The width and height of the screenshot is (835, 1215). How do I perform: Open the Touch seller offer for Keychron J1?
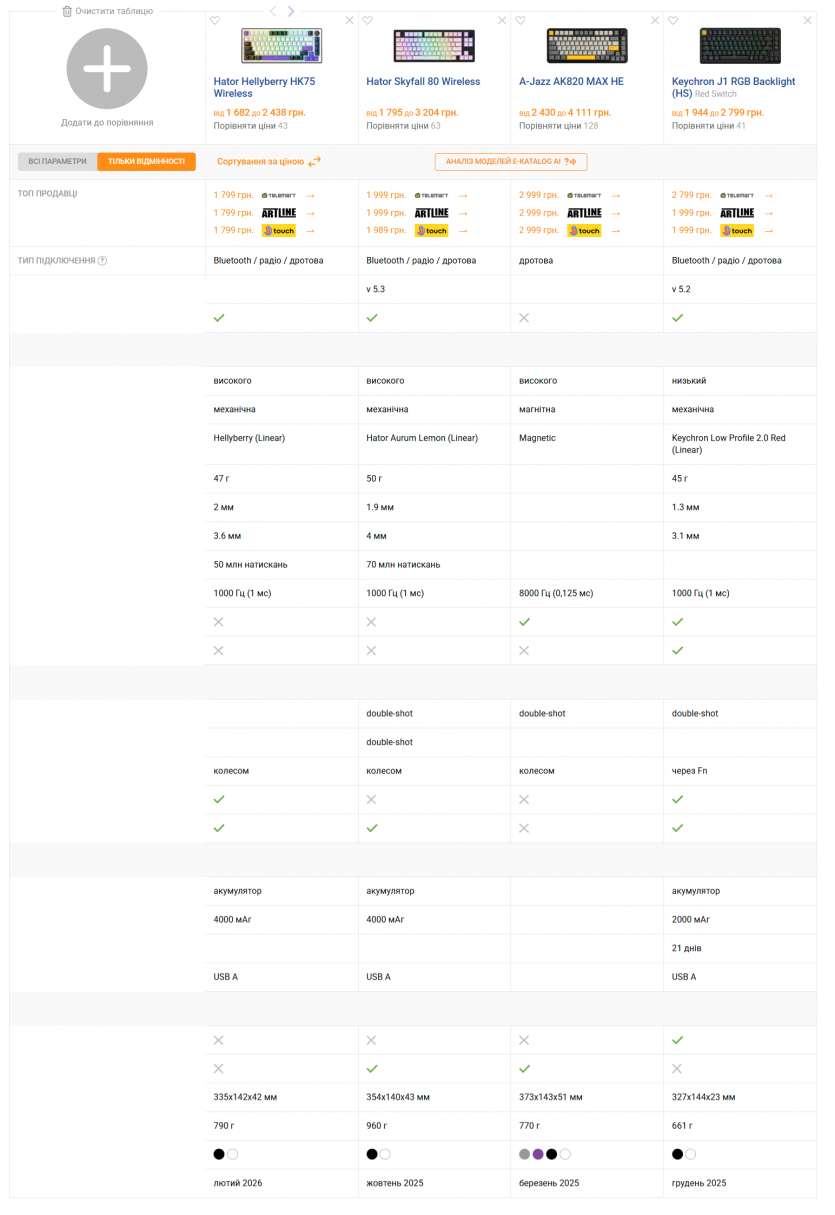point(737,231)
